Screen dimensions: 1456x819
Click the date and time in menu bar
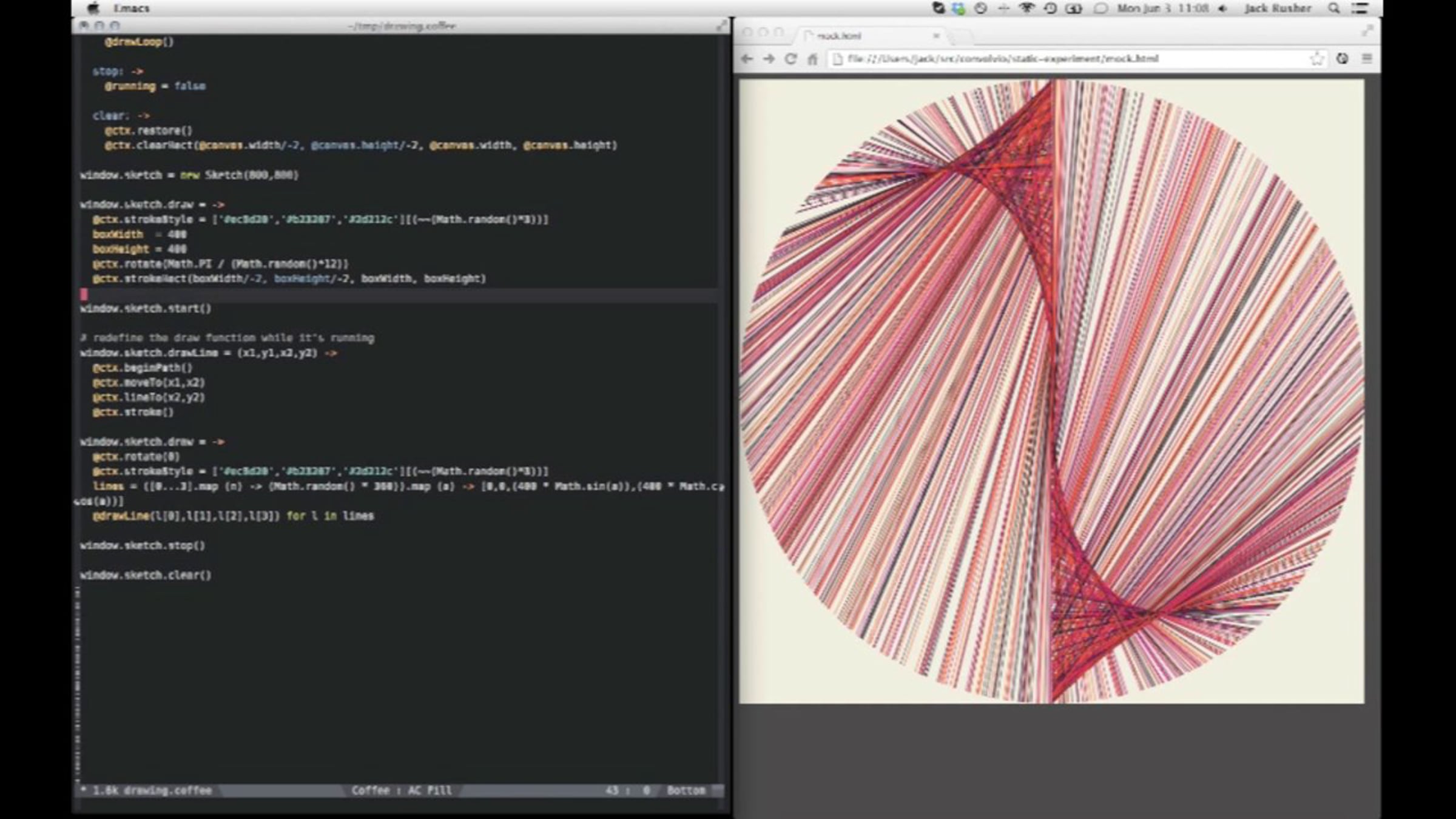1163,8
